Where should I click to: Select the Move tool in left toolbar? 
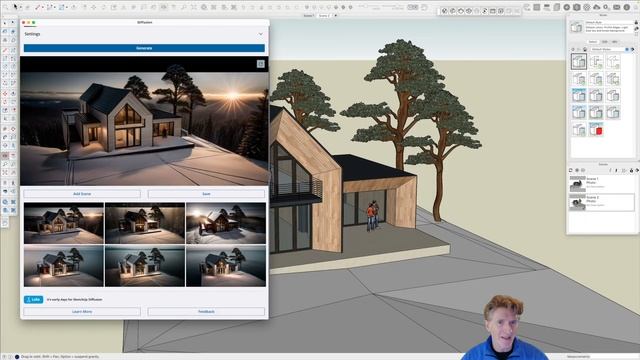5,93
